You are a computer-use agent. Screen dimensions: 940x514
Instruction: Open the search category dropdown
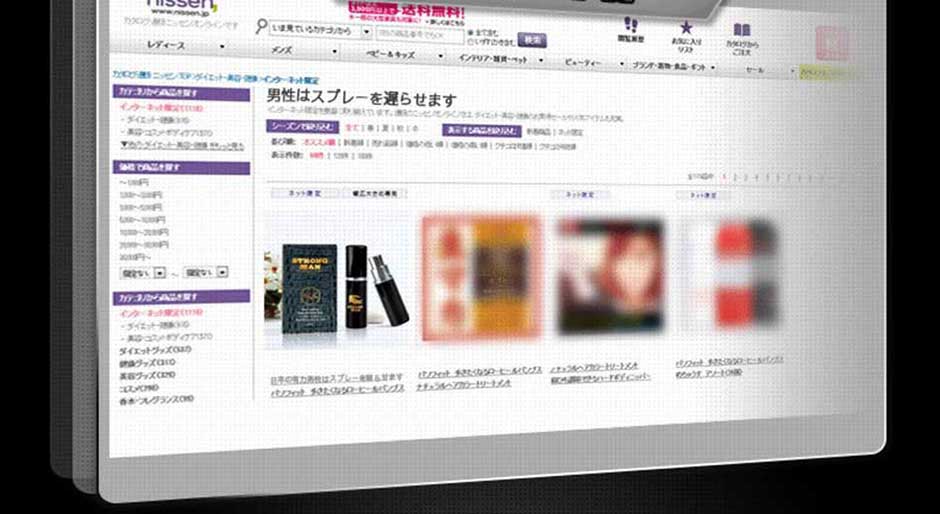(x=320, y=29)
